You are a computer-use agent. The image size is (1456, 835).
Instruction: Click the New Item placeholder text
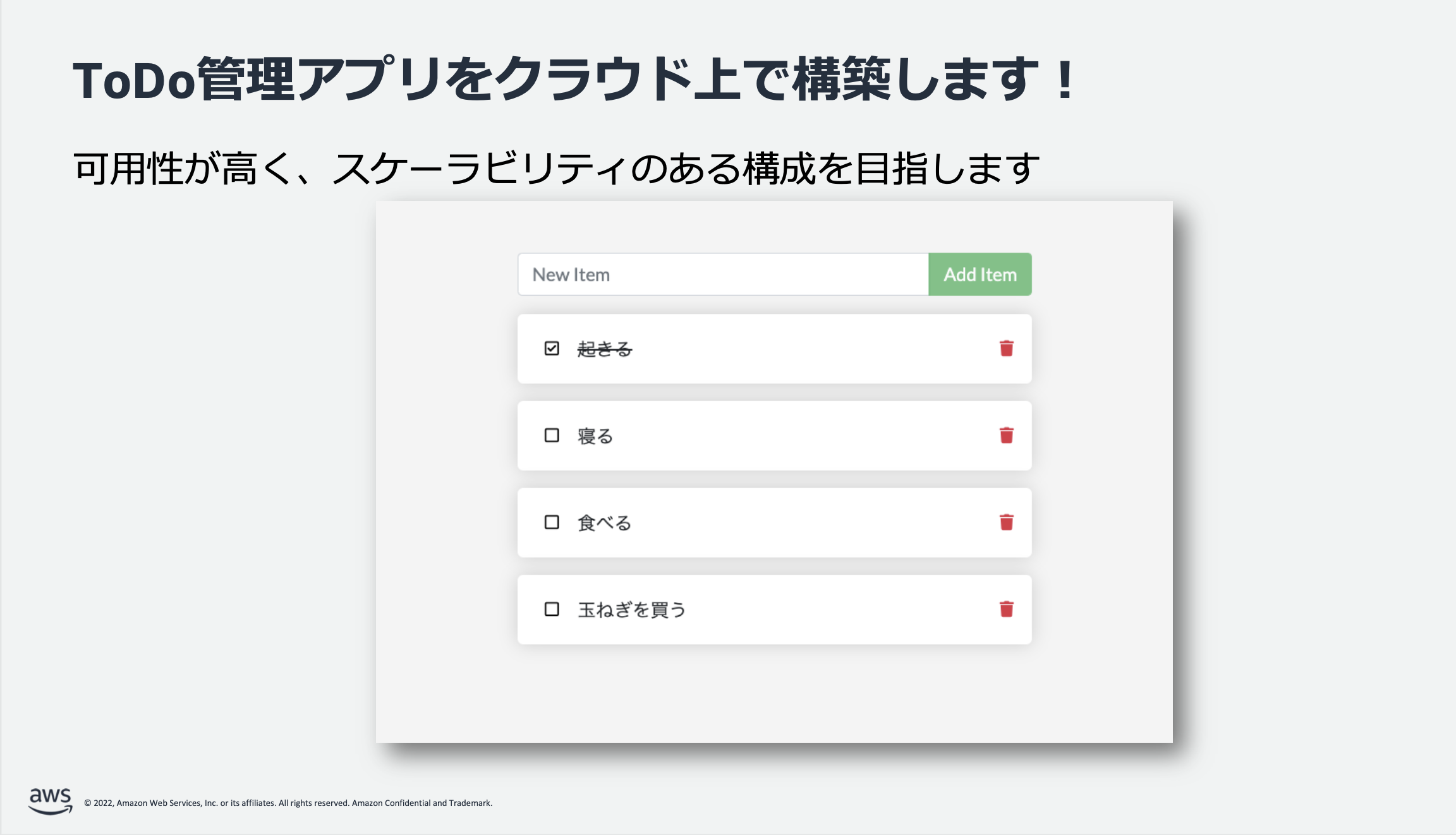point(571,273)
